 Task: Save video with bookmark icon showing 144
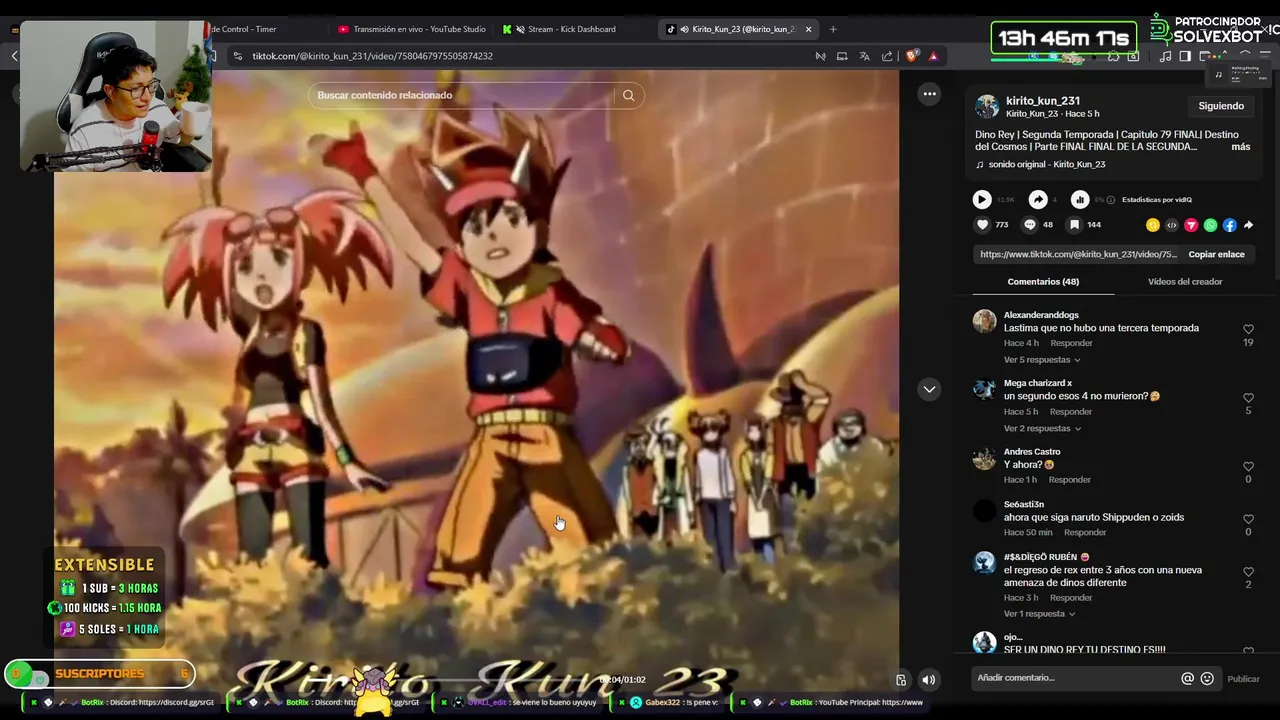click(x=1075, y=225)
